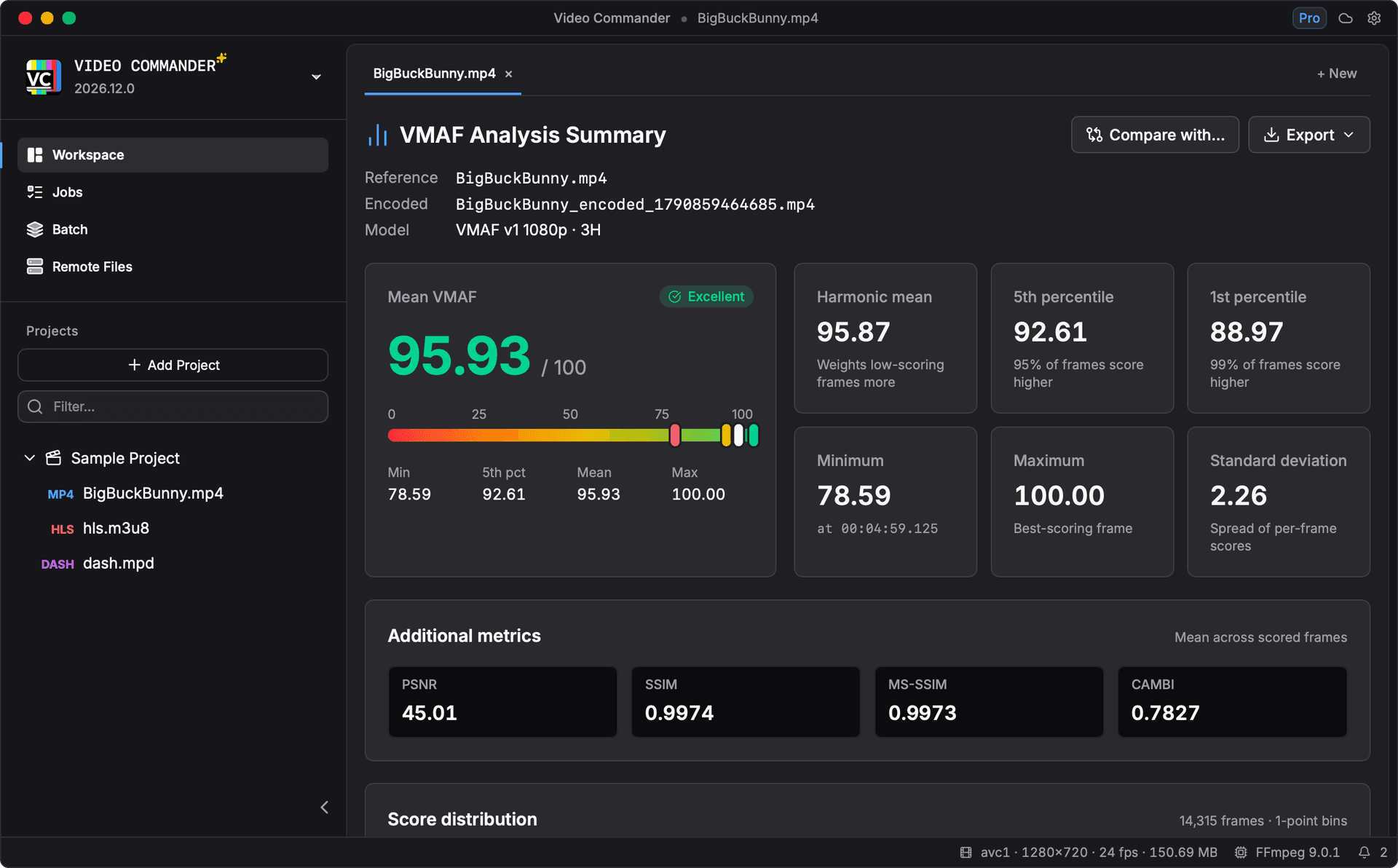
Task: Open the Export dropdown
Action: pos(1309,135)
